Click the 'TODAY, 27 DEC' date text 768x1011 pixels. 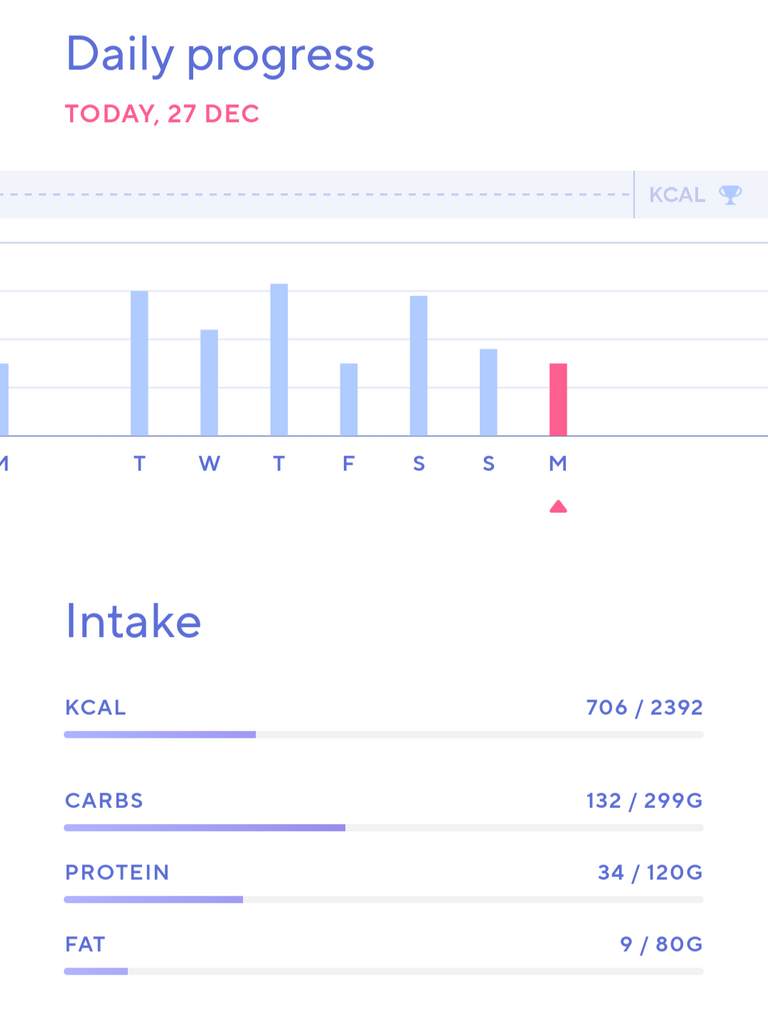(162, 114)
